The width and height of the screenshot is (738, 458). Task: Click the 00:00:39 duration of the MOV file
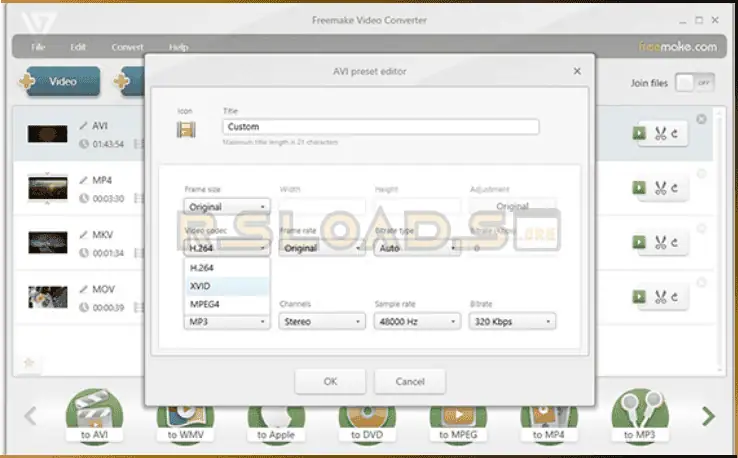click(108, 308)
